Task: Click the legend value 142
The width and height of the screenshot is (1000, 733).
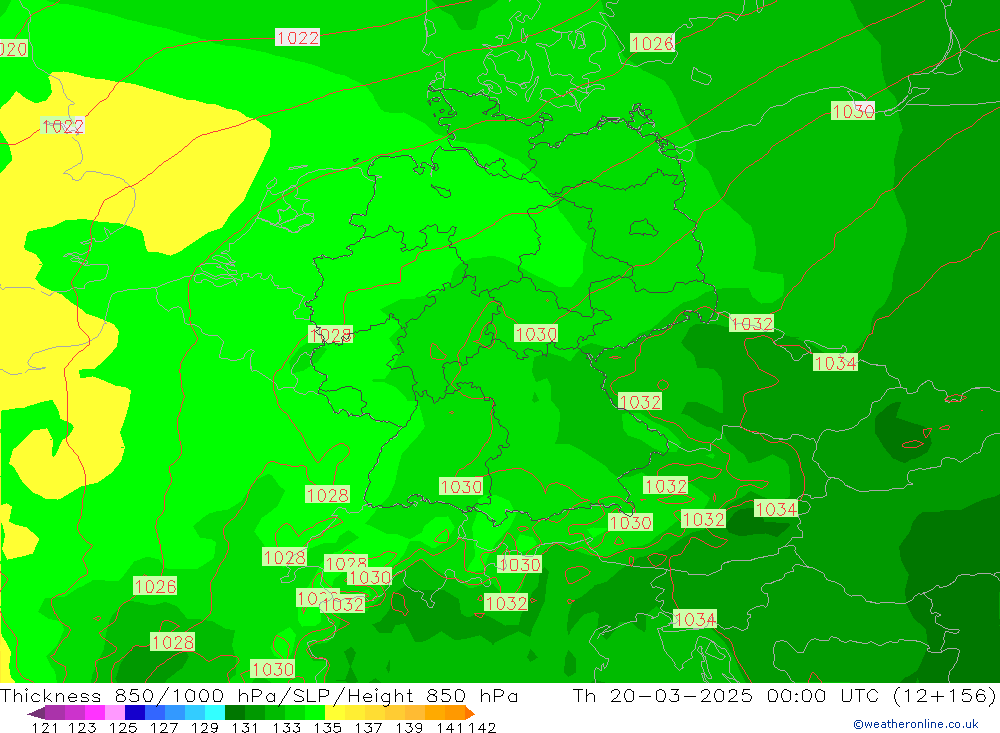Action: [x=482, y=727]
